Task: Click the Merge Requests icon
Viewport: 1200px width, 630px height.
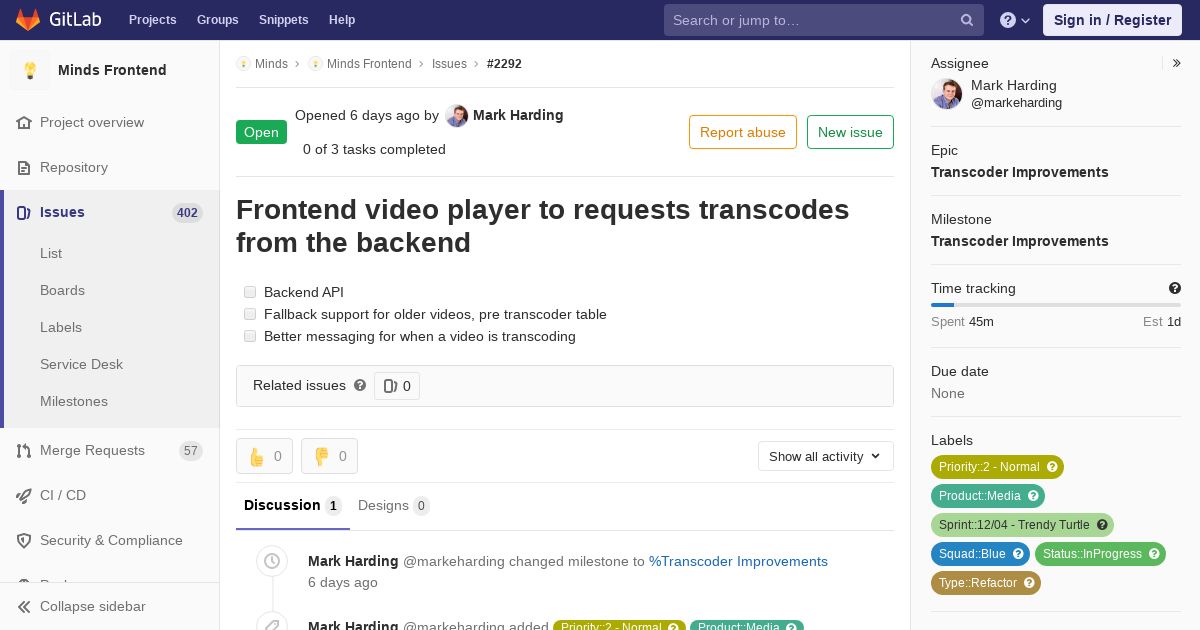Action: pyautogui.click(x=24, y=451)
